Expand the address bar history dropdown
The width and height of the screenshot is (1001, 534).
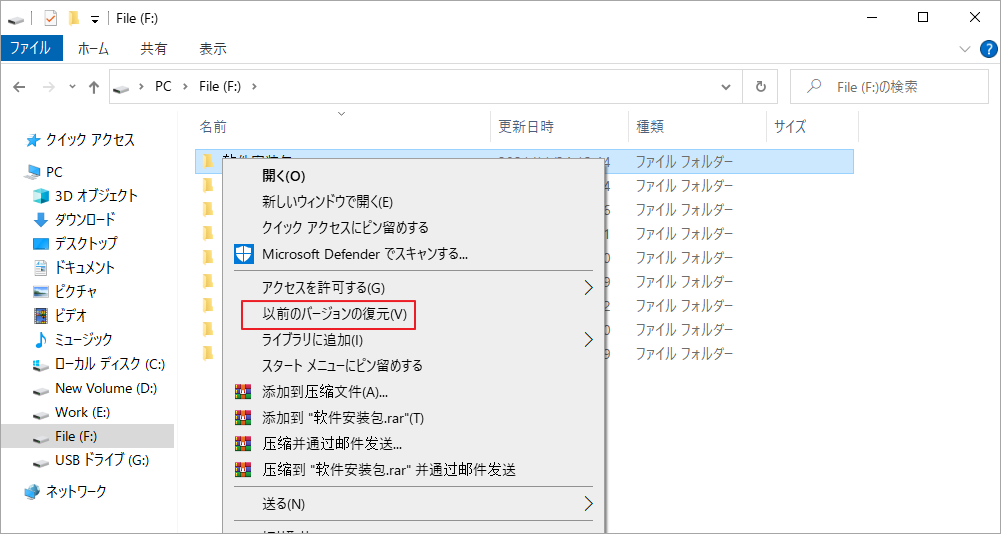(726, 86)
